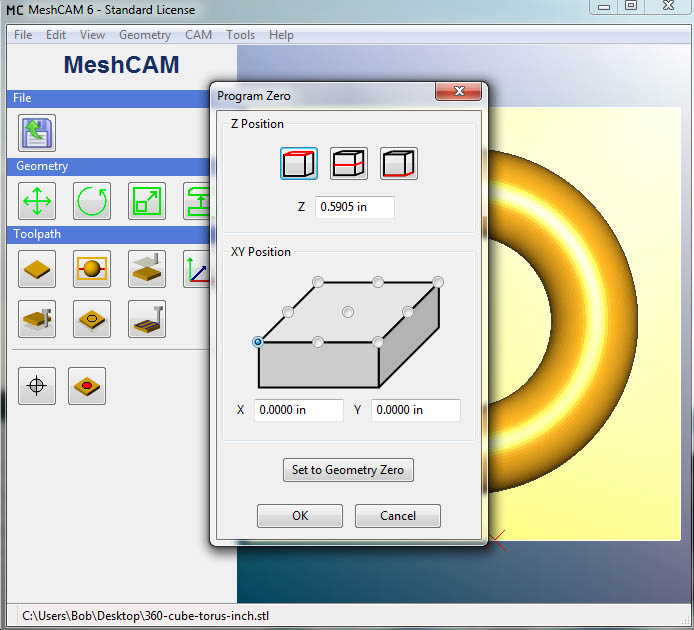Click the supports toolpath icon
Viewport: 694px width, 630px height.
point(37,319)
